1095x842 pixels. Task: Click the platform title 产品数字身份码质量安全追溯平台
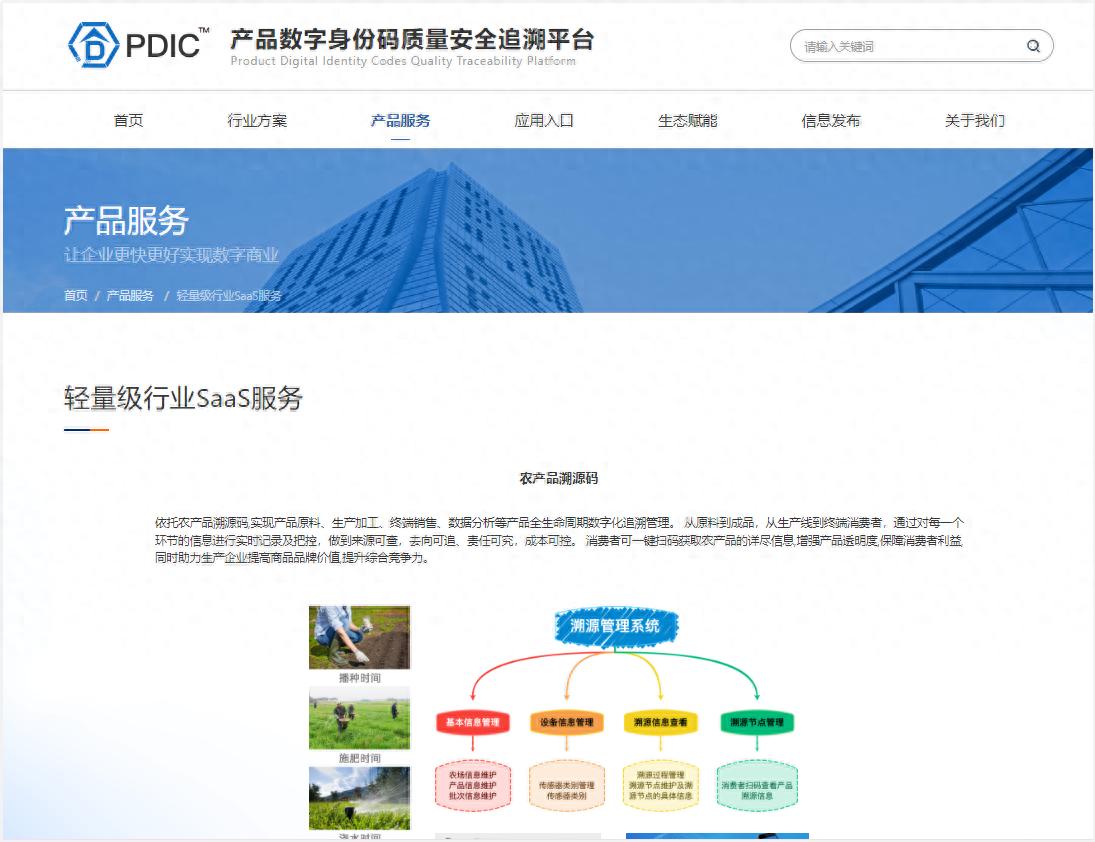coord(412,39)
